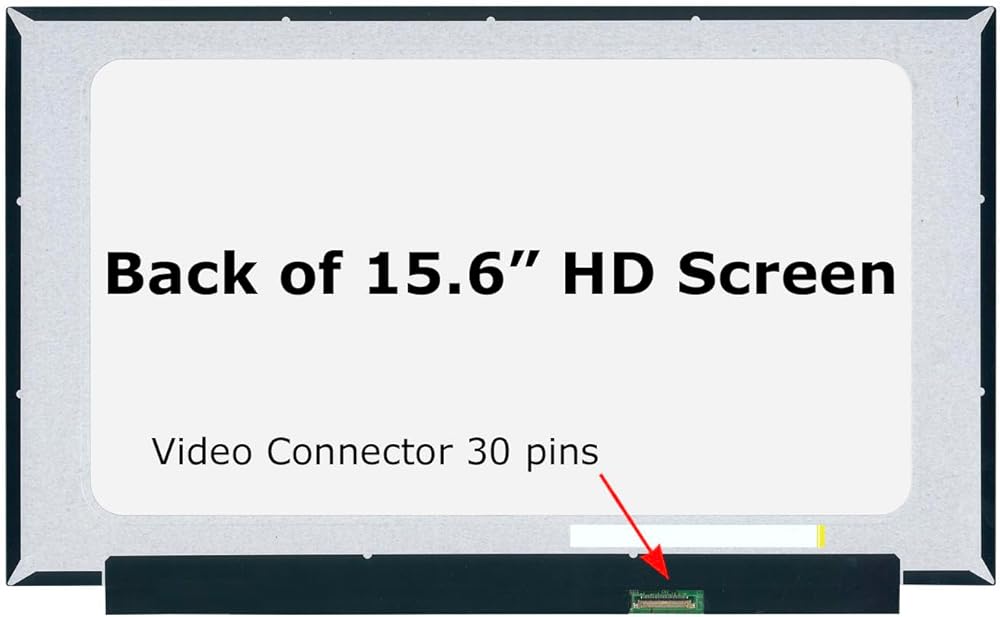Click the '15.6"' size text
The image size is (1000, 617).
coord(453,273)
